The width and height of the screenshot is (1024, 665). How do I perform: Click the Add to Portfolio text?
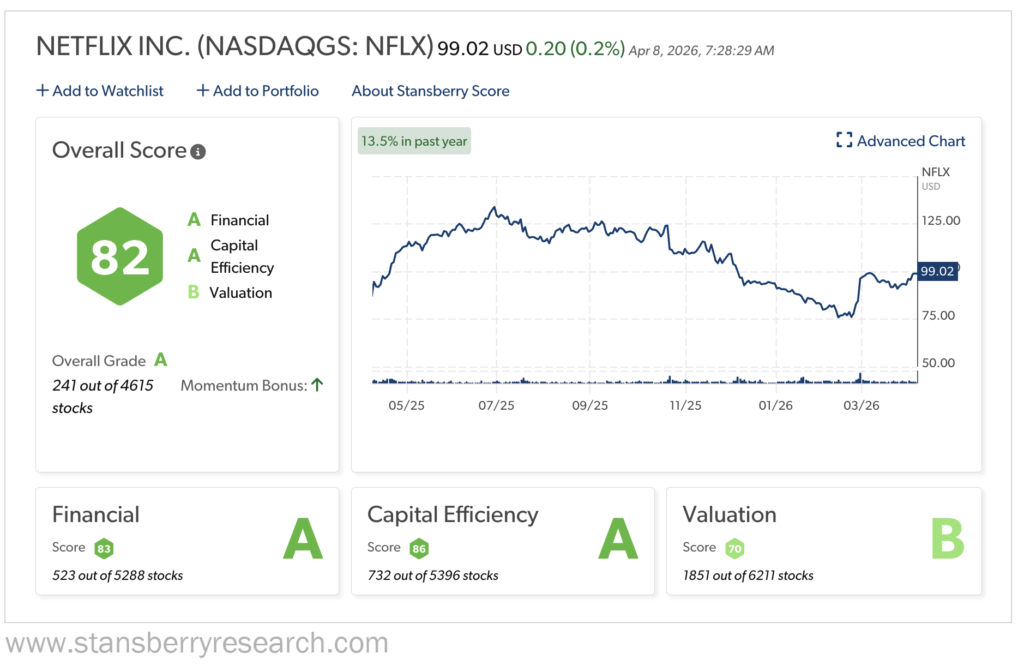pos(266,91)
